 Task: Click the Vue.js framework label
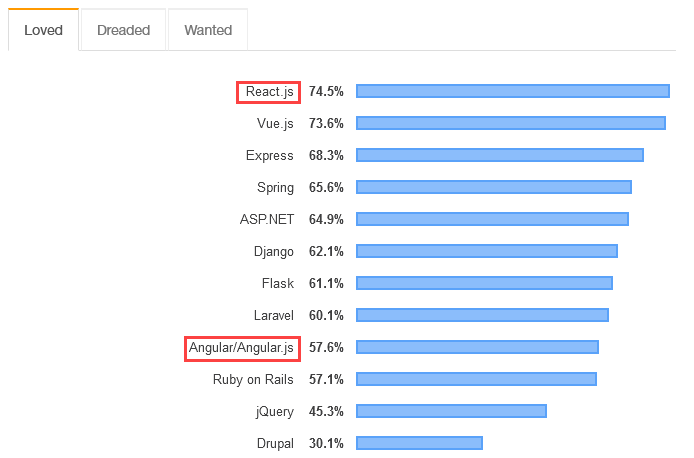[275, 123]
